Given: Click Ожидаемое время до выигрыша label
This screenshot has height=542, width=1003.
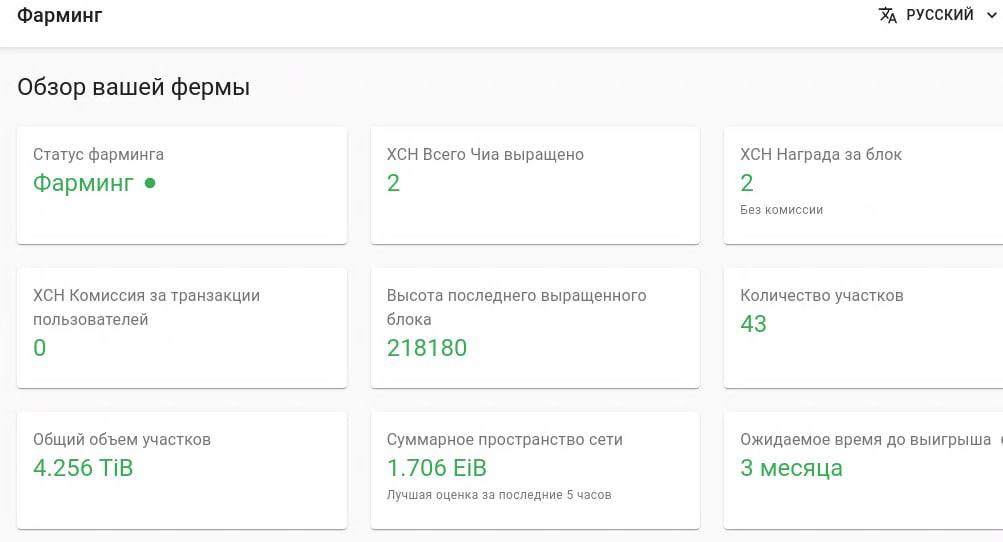Looking at the screenshot, I should pyautogui.click(x=865, y=440).
